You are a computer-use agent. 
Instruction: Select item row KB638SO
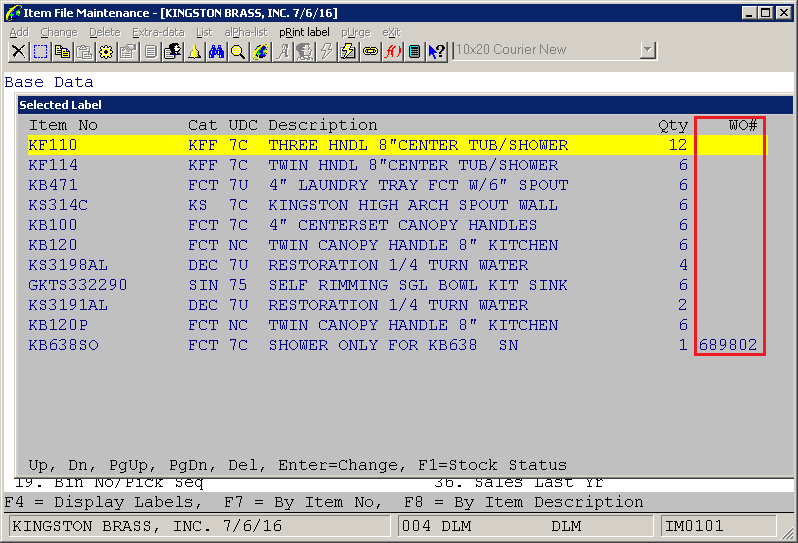click(x=397, y=345)
